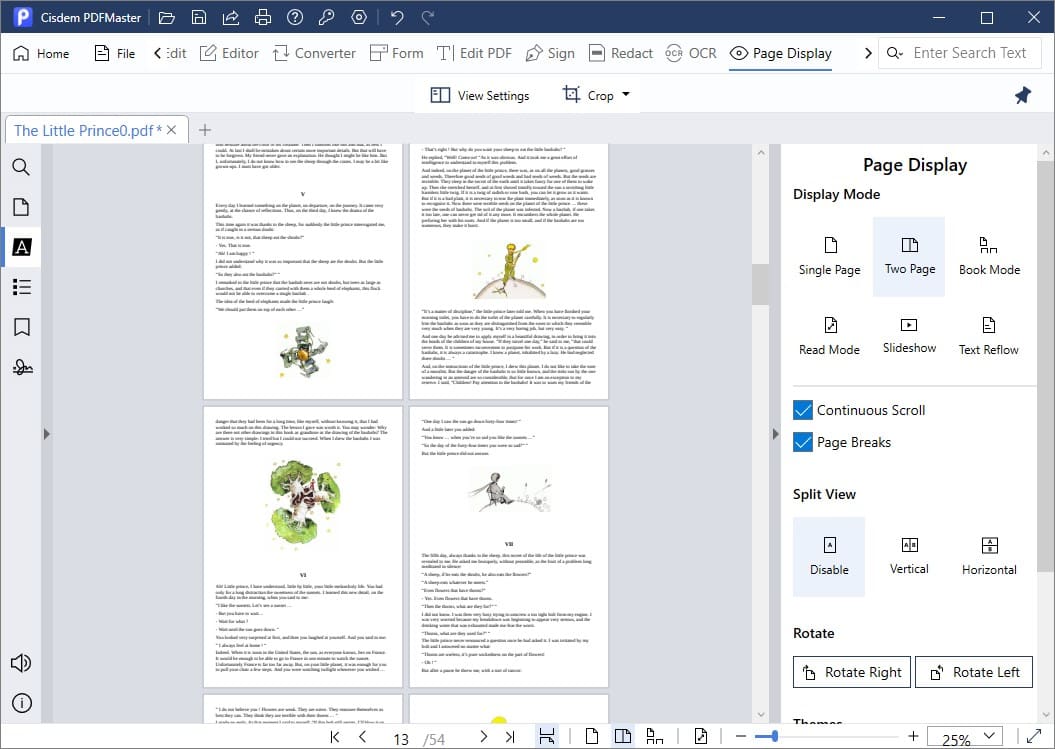Select Two Page display mode
The image size is (1055, 749).
[x=909, y=256]
